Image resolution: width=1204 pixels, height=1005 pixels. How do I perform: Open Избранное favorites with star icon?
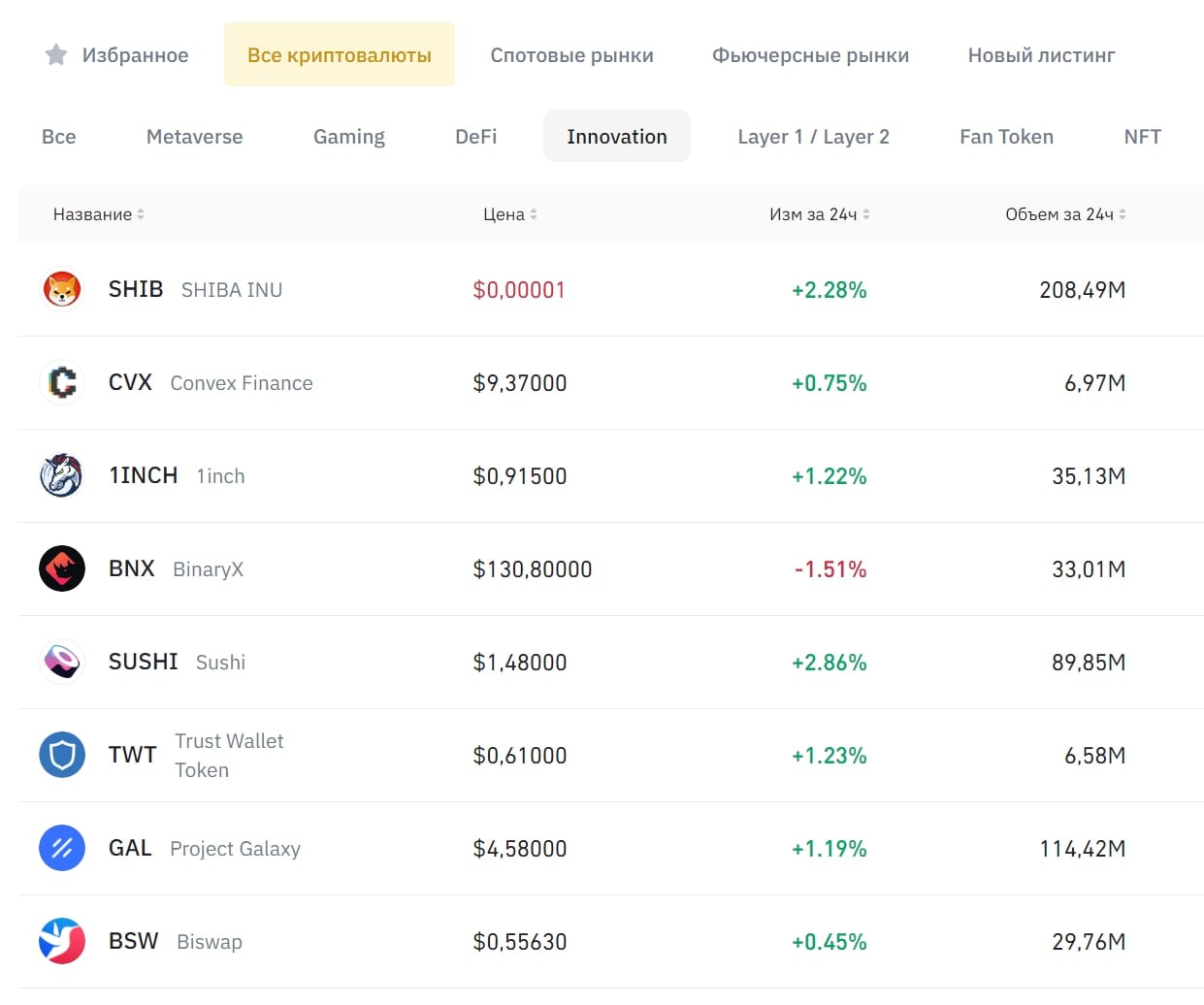(117, 55)
